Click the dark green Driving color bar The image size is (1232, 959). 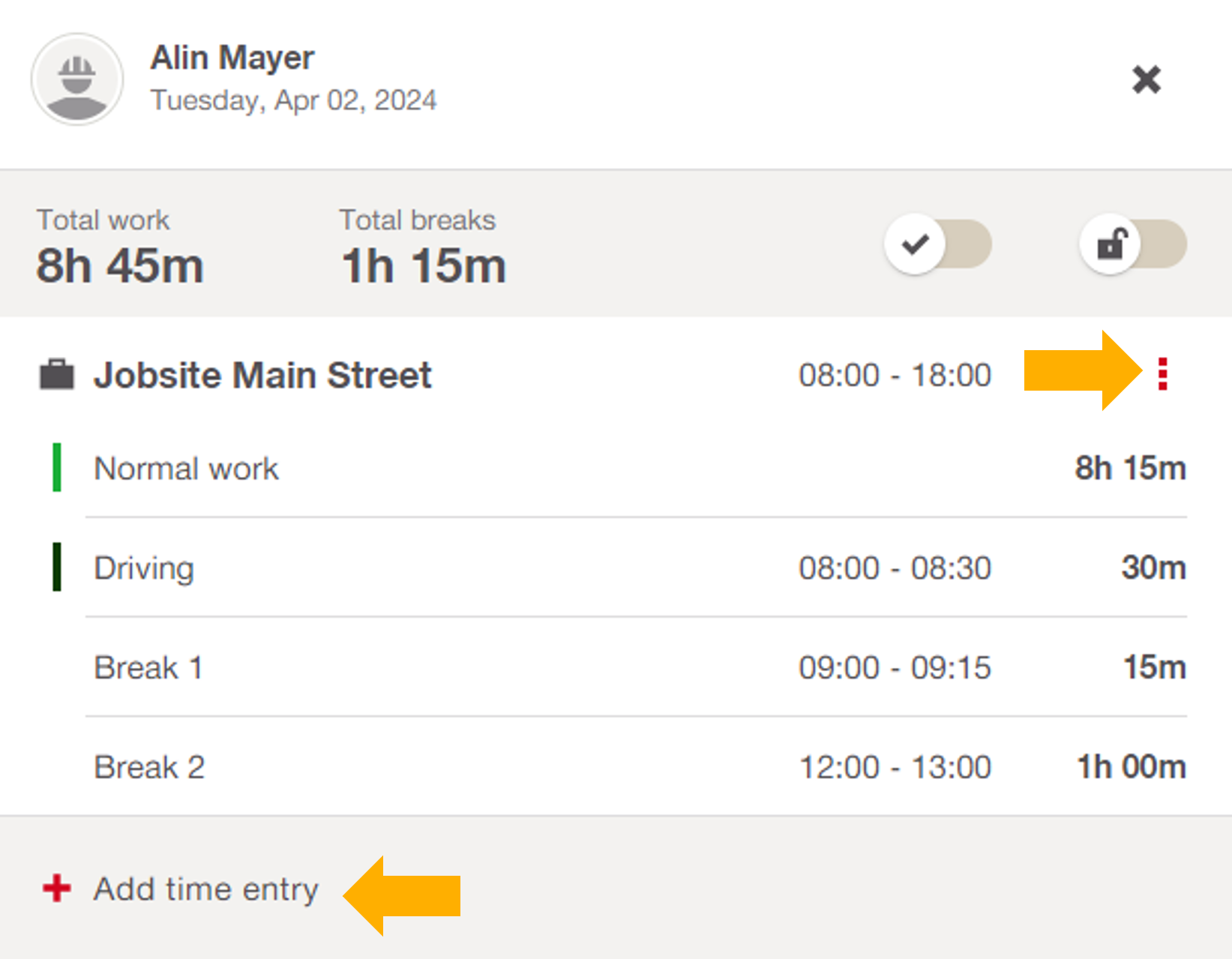tap(57, 568)
